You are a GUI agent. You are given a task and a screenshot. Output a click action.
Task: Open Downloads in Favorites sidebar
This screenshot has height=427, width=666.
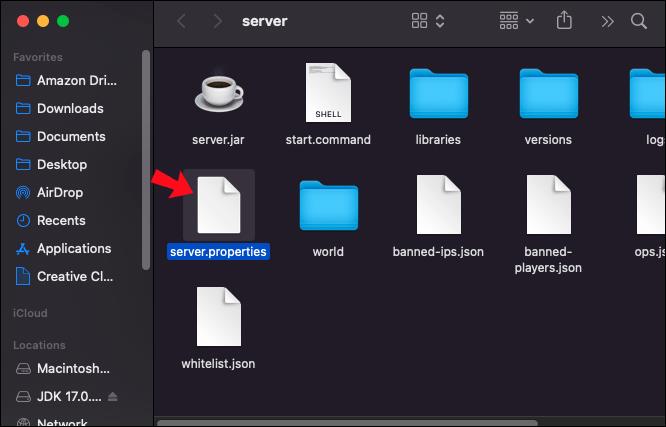(x=59, y=108)
